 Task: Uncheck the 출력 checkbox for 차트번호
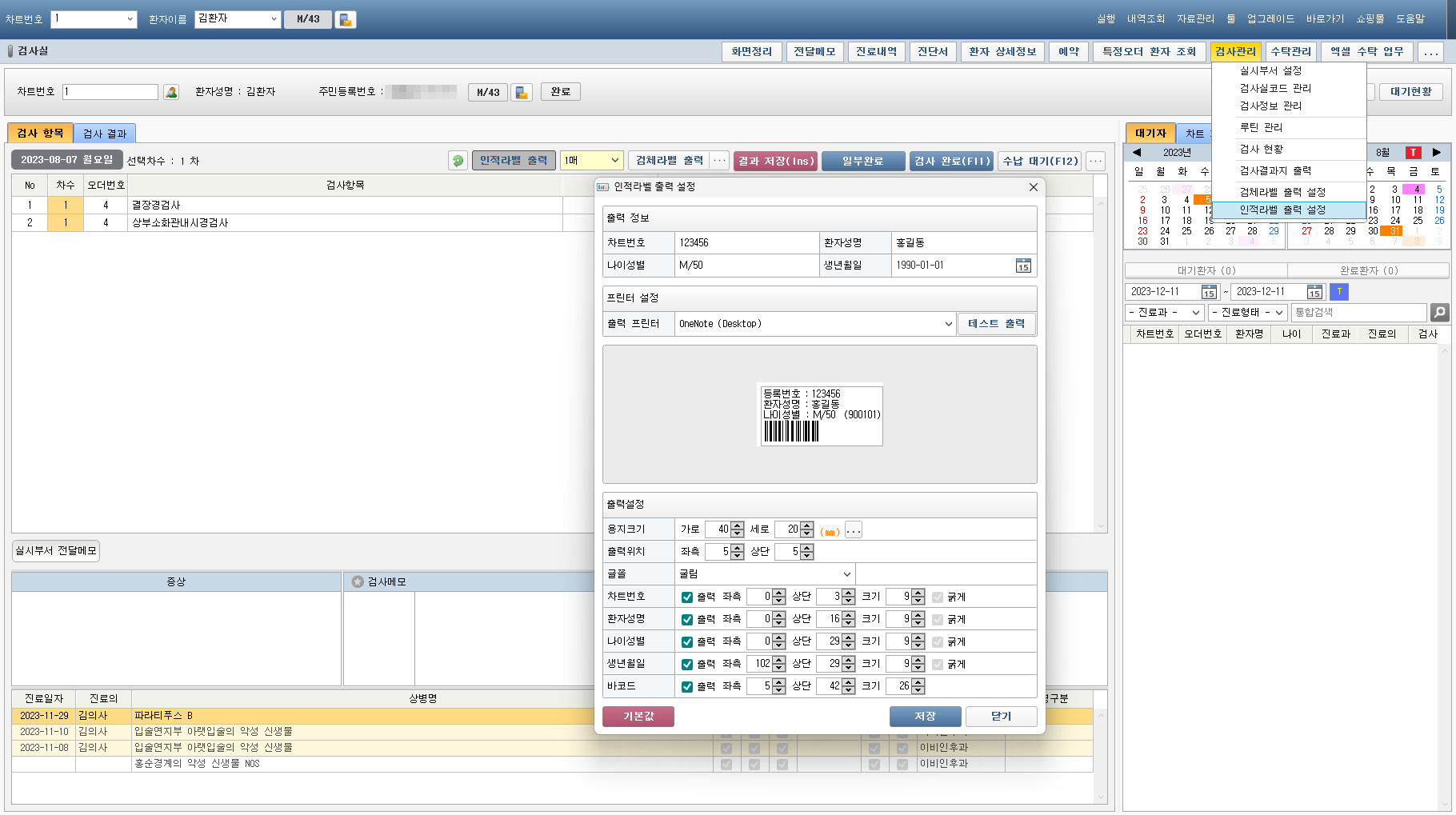tap(687, 597)
